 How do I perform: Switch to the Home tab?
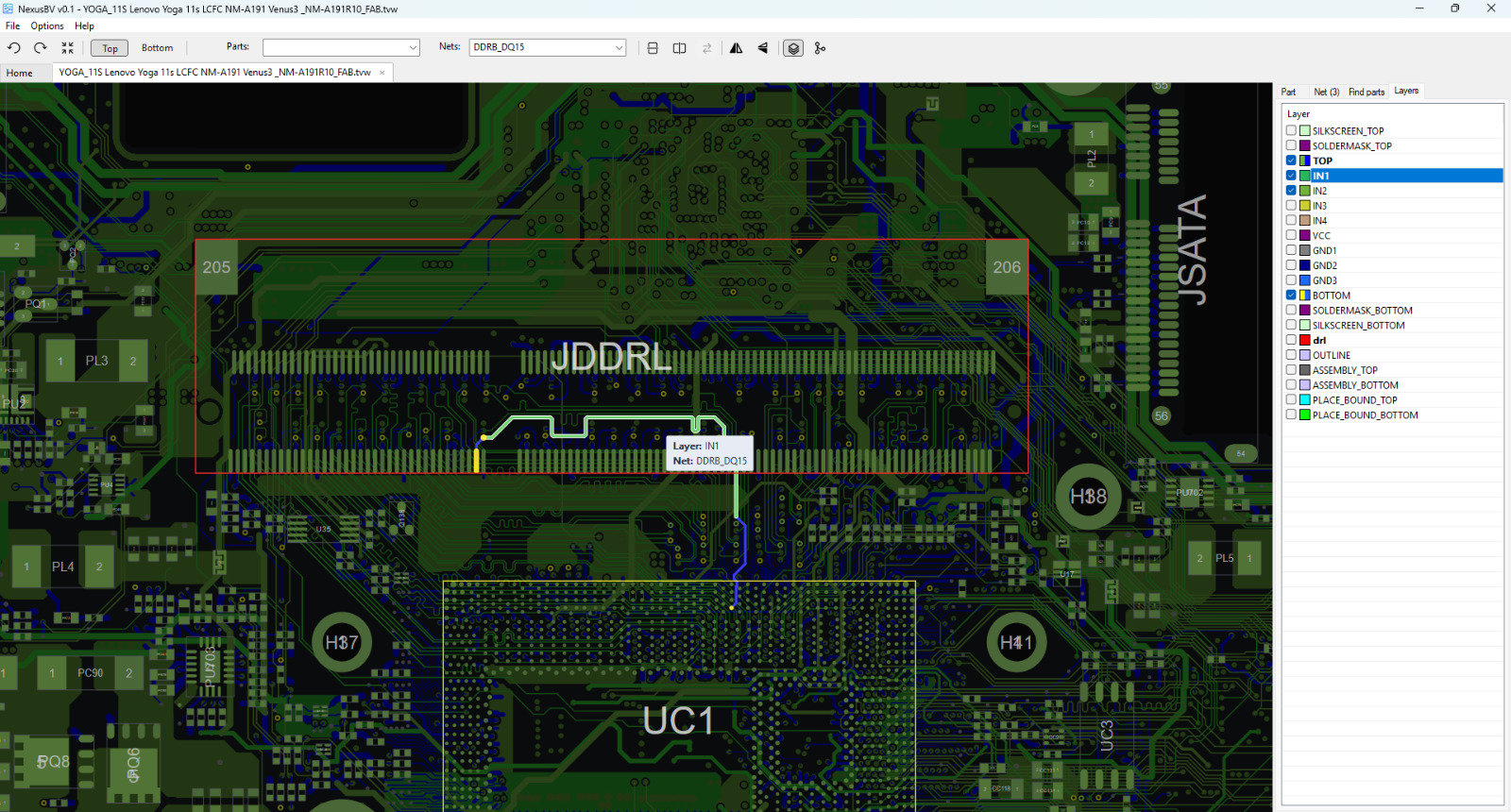(19, 73)
